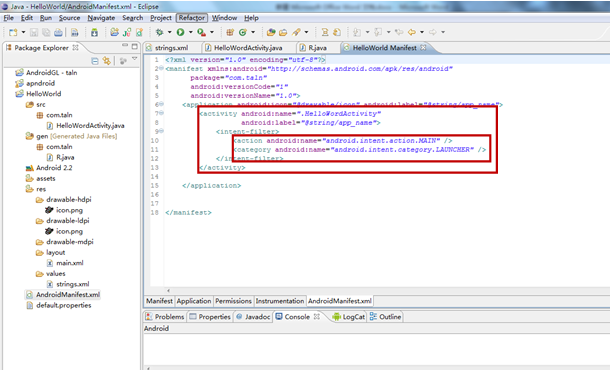Close the HelloWorld Manifest editor tab
Image resolution: width=610 pixels, height=370 pixels.
pos(423,47)
